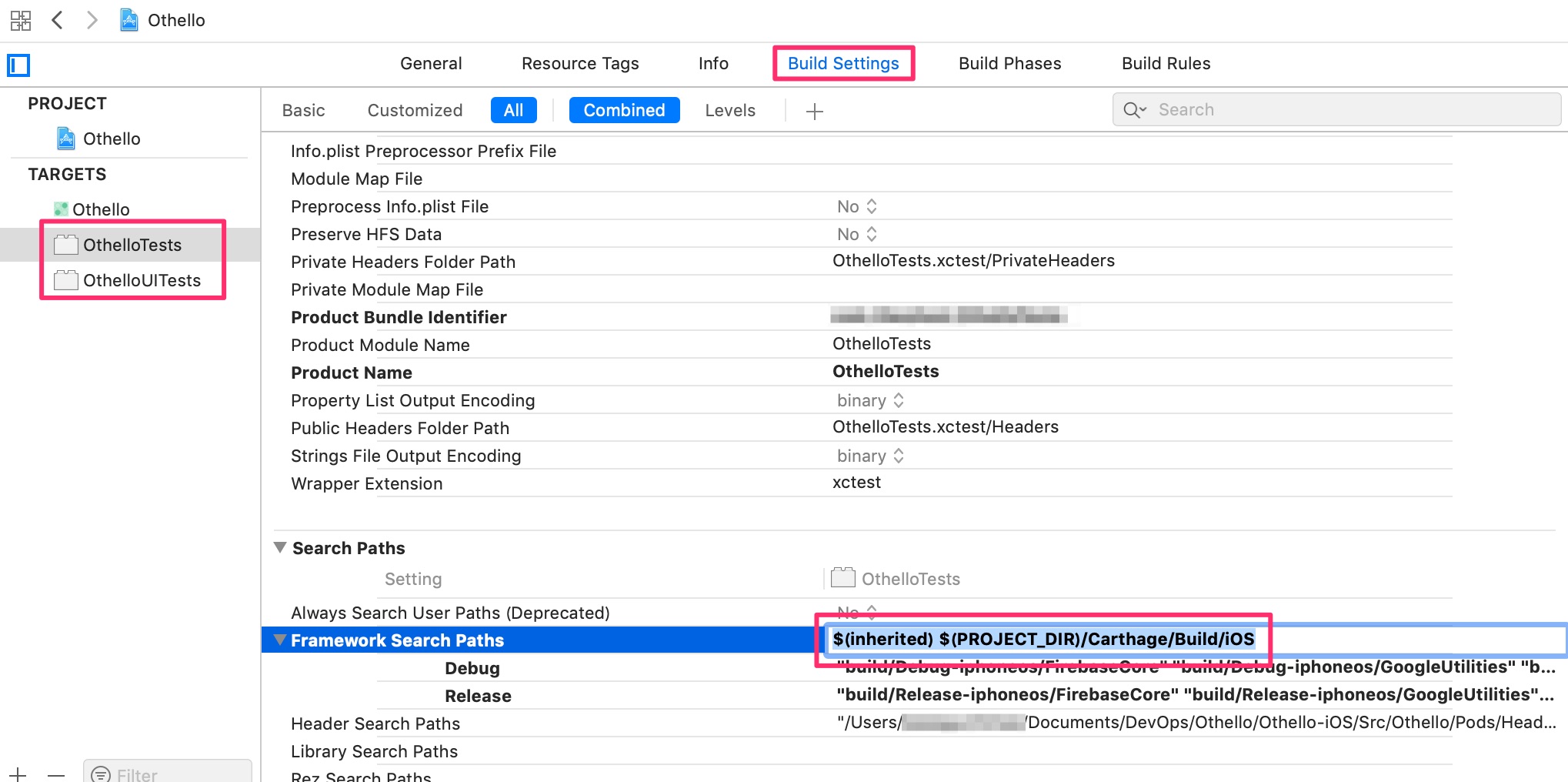This screenshot has width=1568, height=782.
Task: Select the Combined view toggle
Action: 624,110
